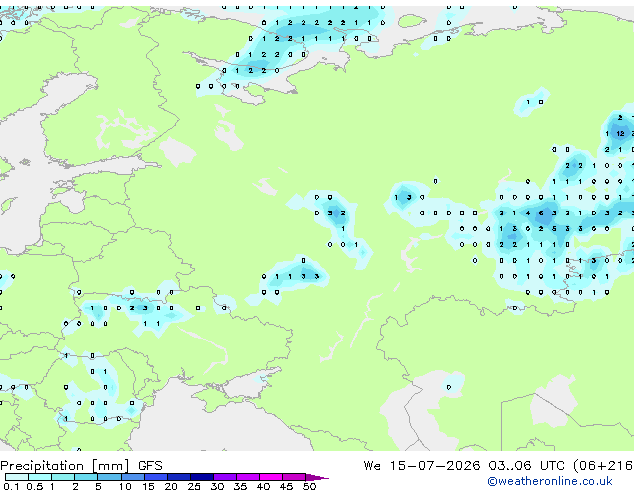Click the legend swatch between 30 and 35
Image resolution: width=634 pixels, height=490 pixels.
(x=225, y=477)
